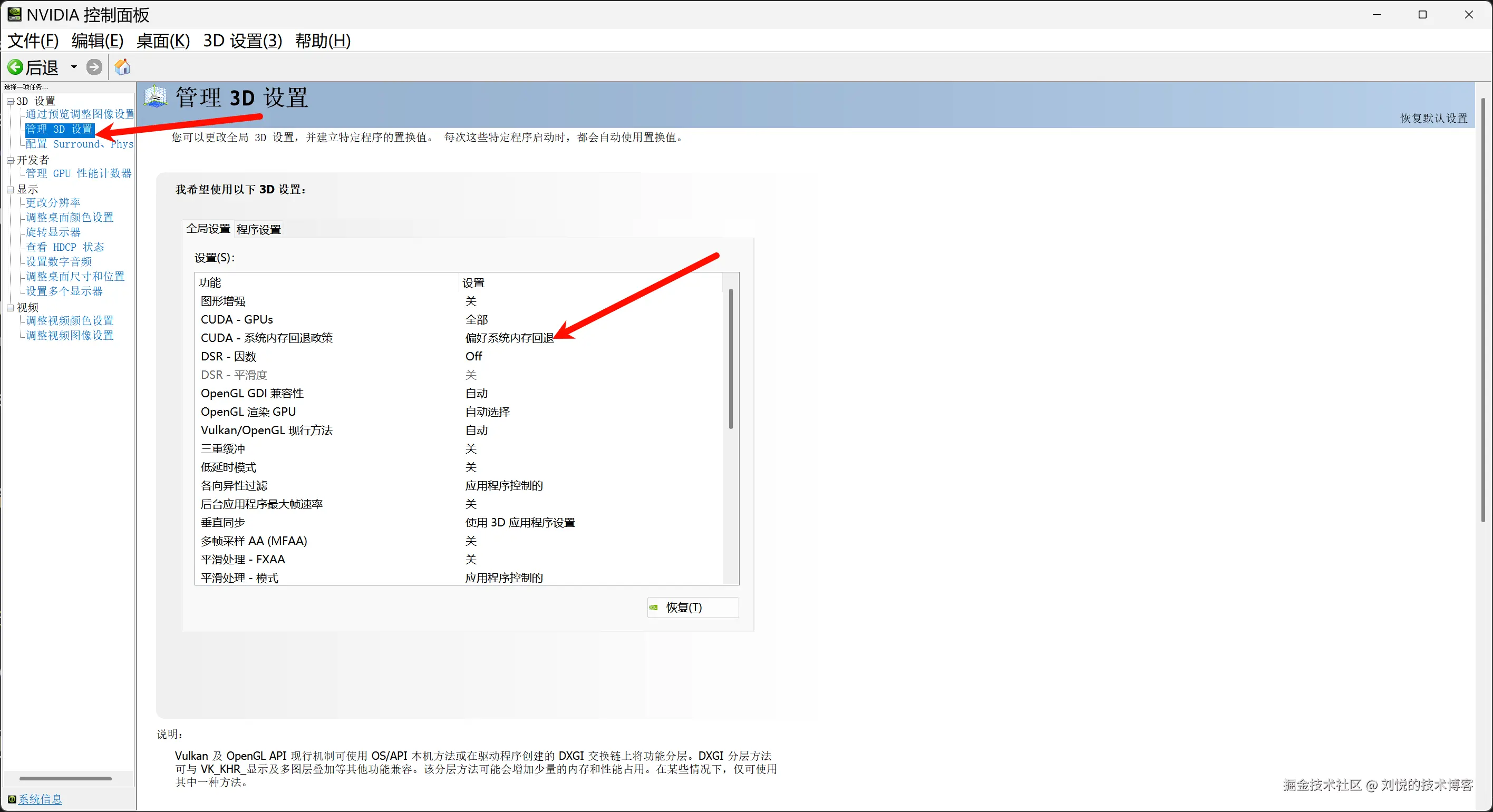Click the NVIDIA Control Panel title icon
The width and height of the screenshot is (1493, 812).
(14, 14)
